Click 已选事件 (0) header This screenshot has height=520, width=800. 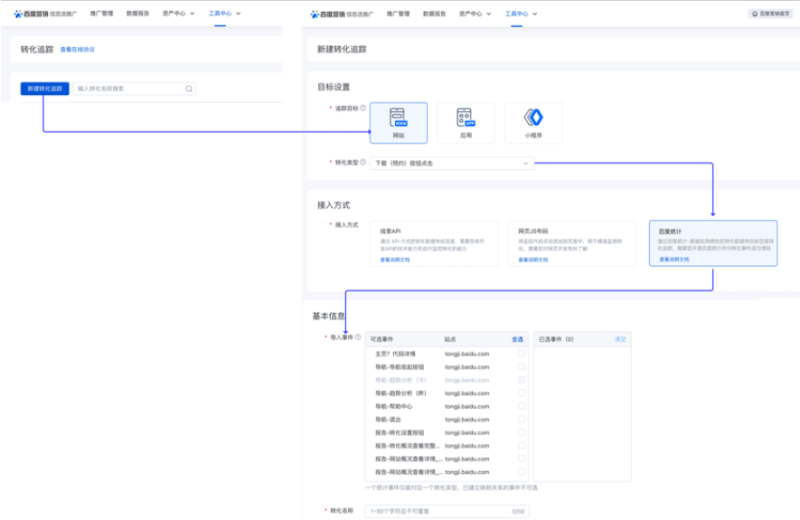[x=556, y=339]
